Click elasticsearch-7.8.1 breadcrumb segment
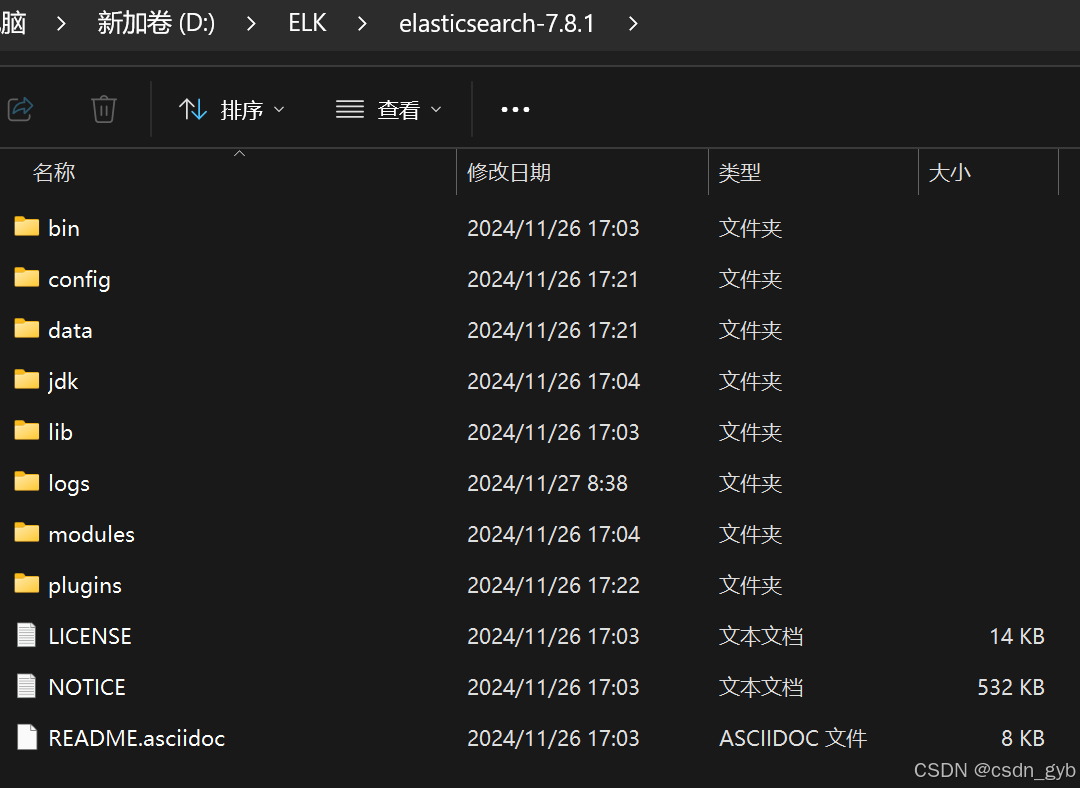 coord(497,23)
